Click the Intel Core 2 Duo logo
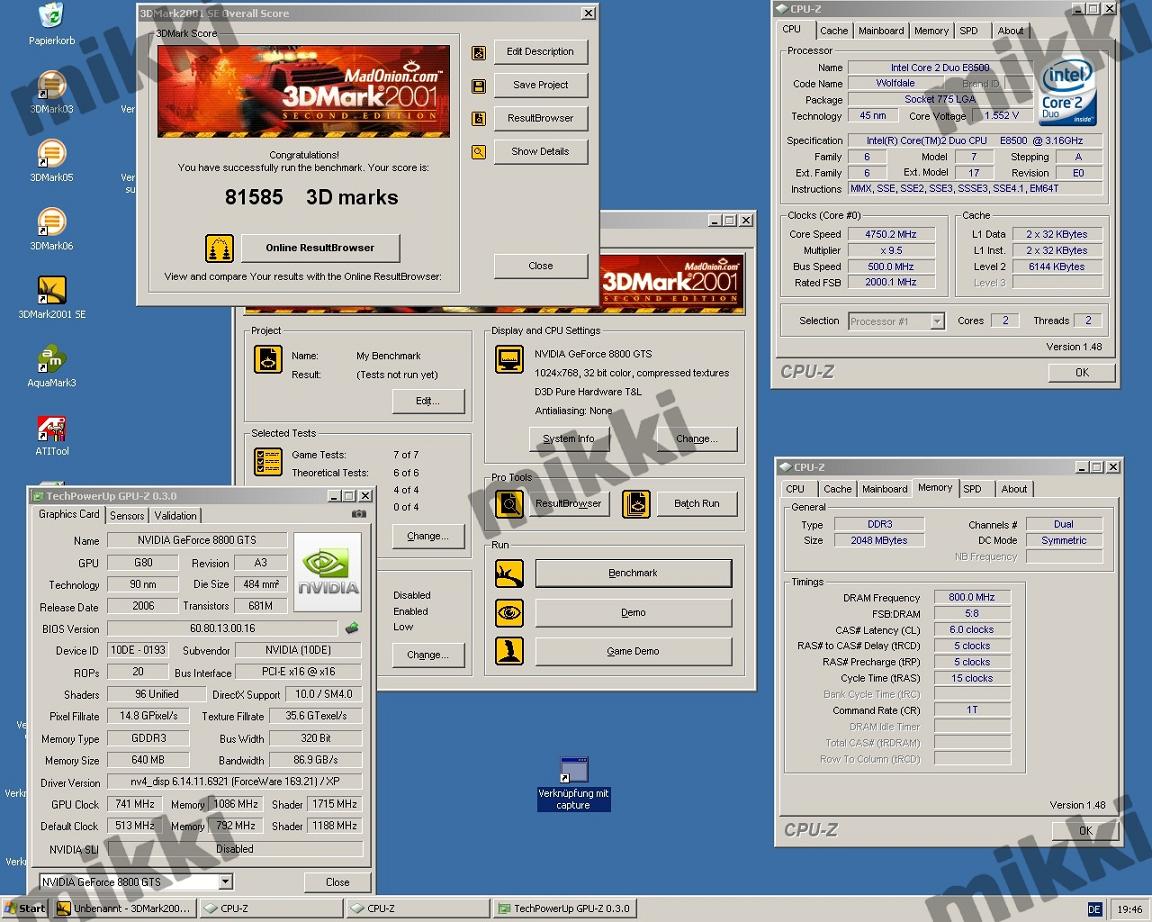This screenshot has width=1152, height=922. [1068, 92]
